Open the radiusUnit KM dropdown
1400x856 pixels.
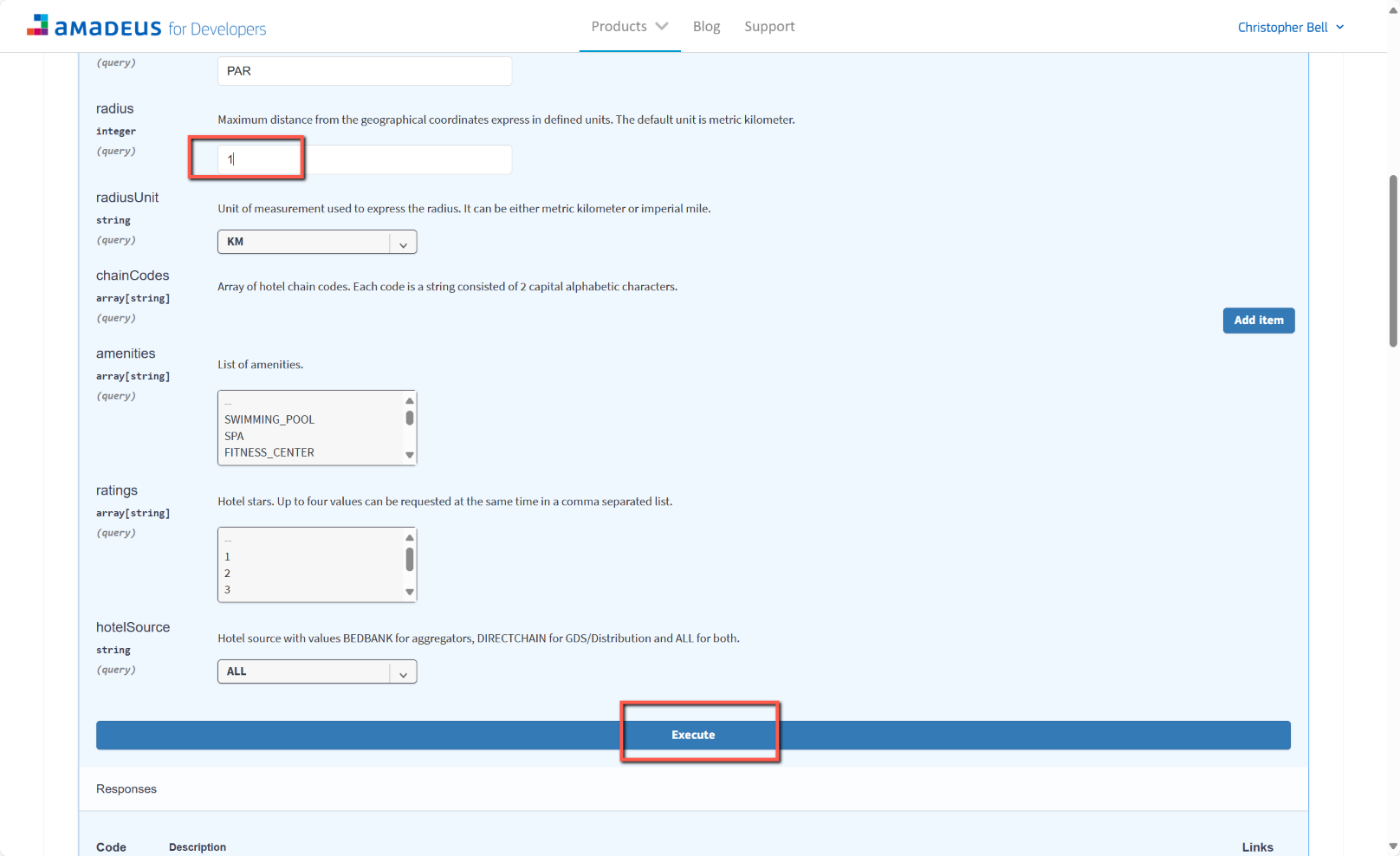pyautogui.click(x=316, y=242)
